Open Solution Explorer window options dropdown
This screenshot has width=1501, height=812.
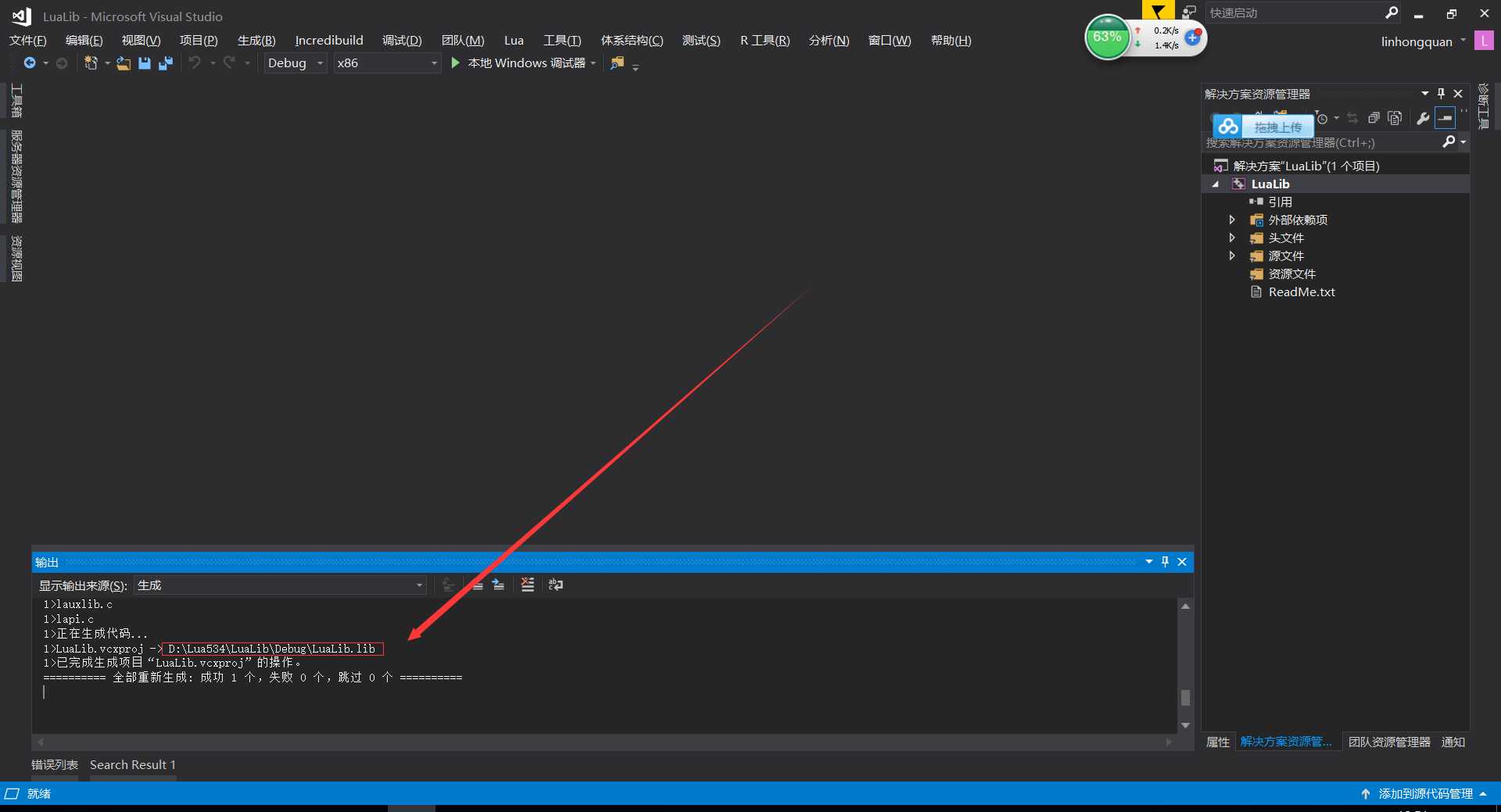[1424, 94]
